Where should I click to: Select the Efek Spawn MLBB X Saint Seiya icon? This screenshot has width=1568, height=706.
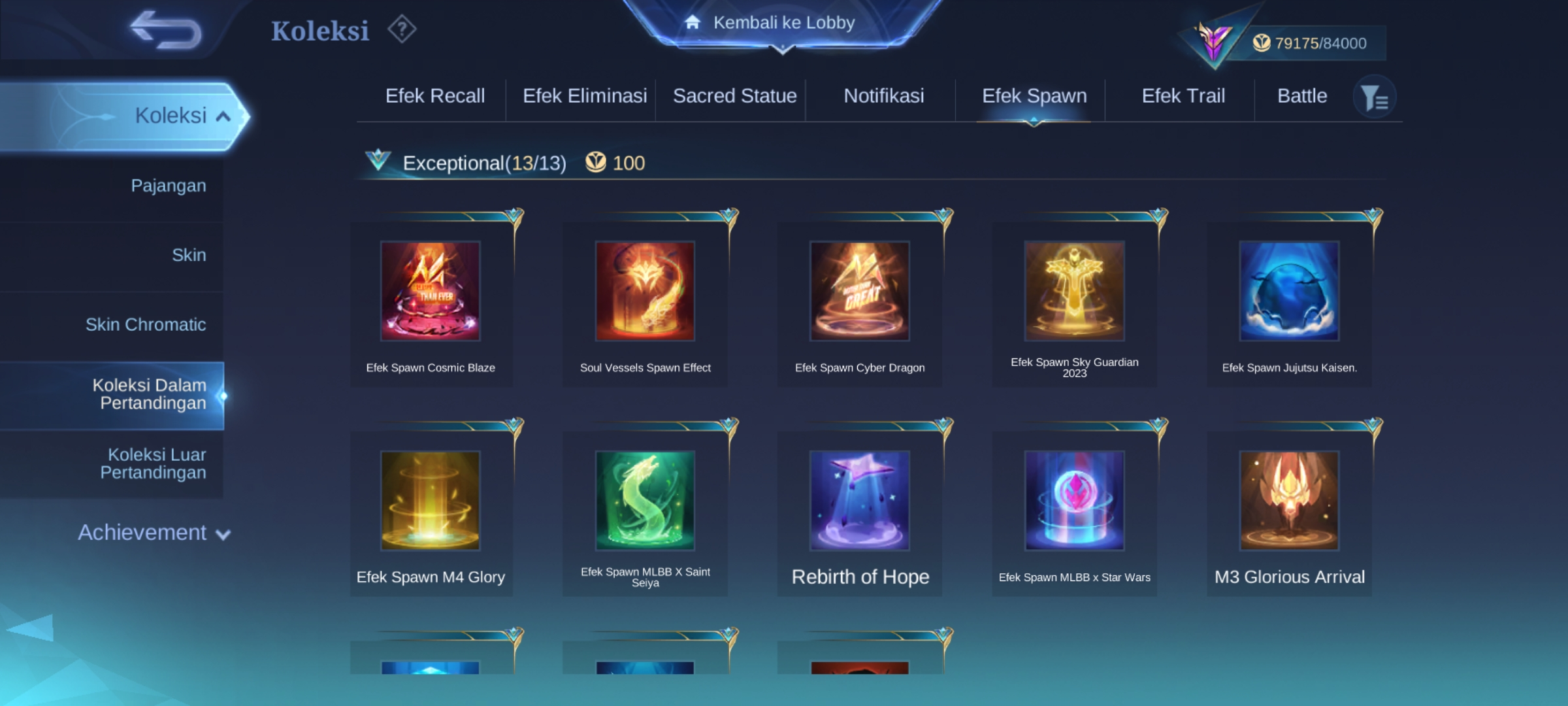pos(645,501)
